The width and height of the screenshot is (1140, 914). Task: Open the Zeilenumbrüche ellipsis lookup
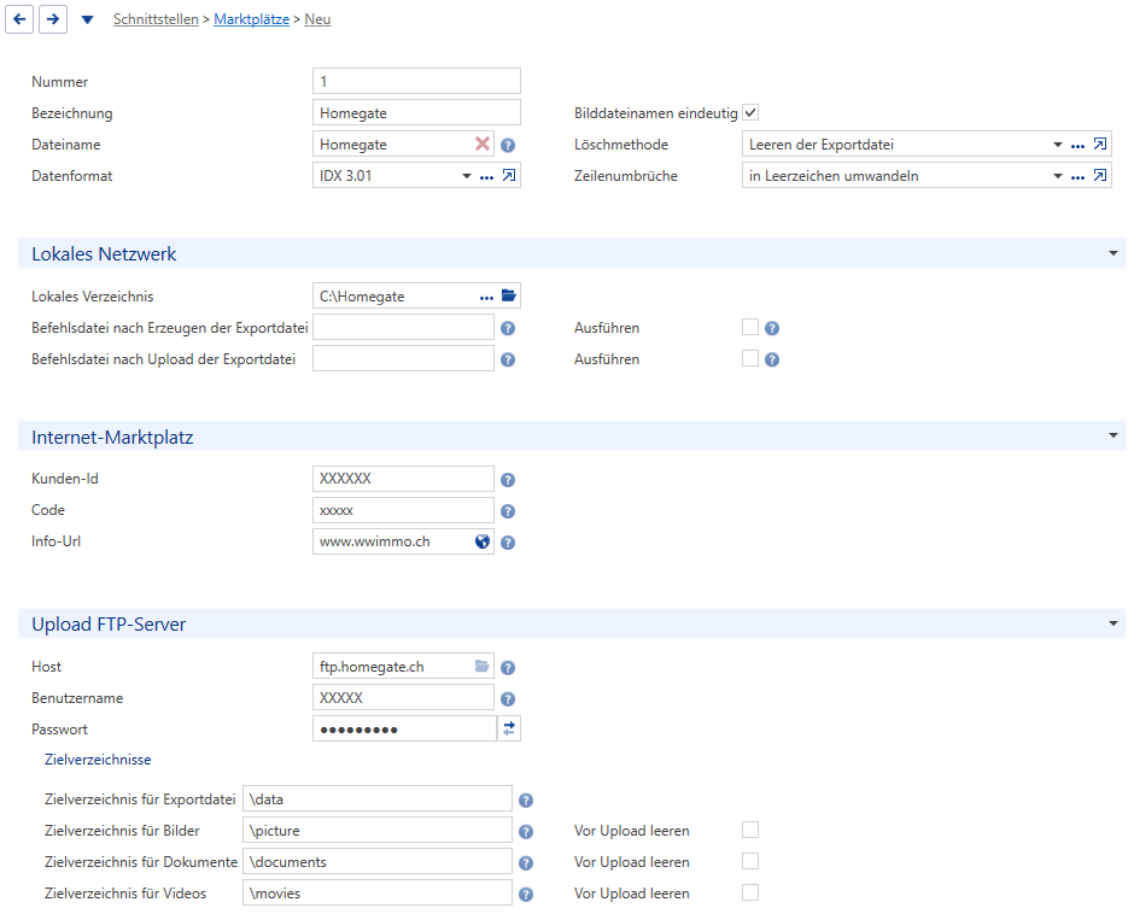click(1077, 177)
